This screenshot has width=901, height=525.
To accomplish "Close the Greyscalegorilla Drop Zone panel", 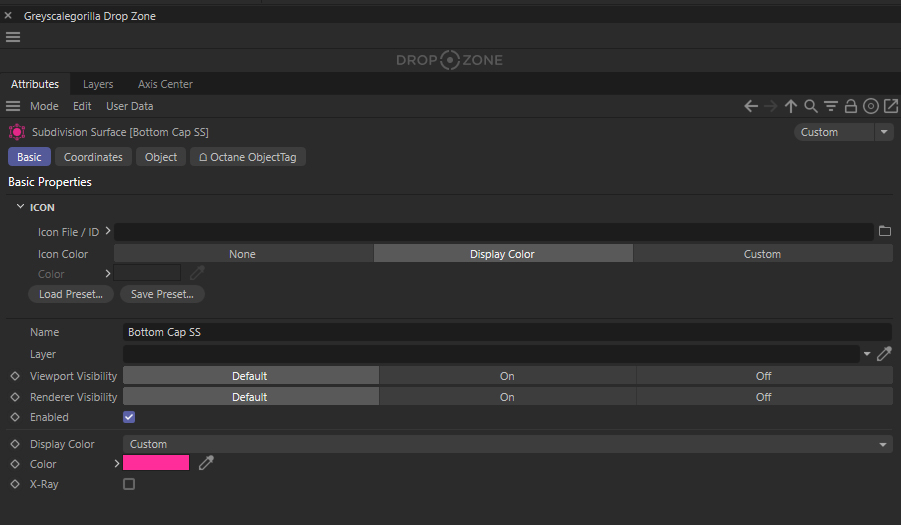I will 8,16.
